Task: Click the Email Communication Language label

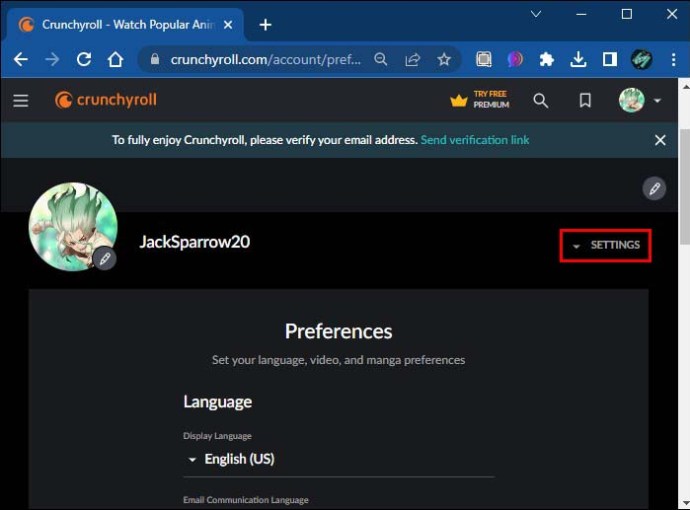Action: click(x=246, y=500)
